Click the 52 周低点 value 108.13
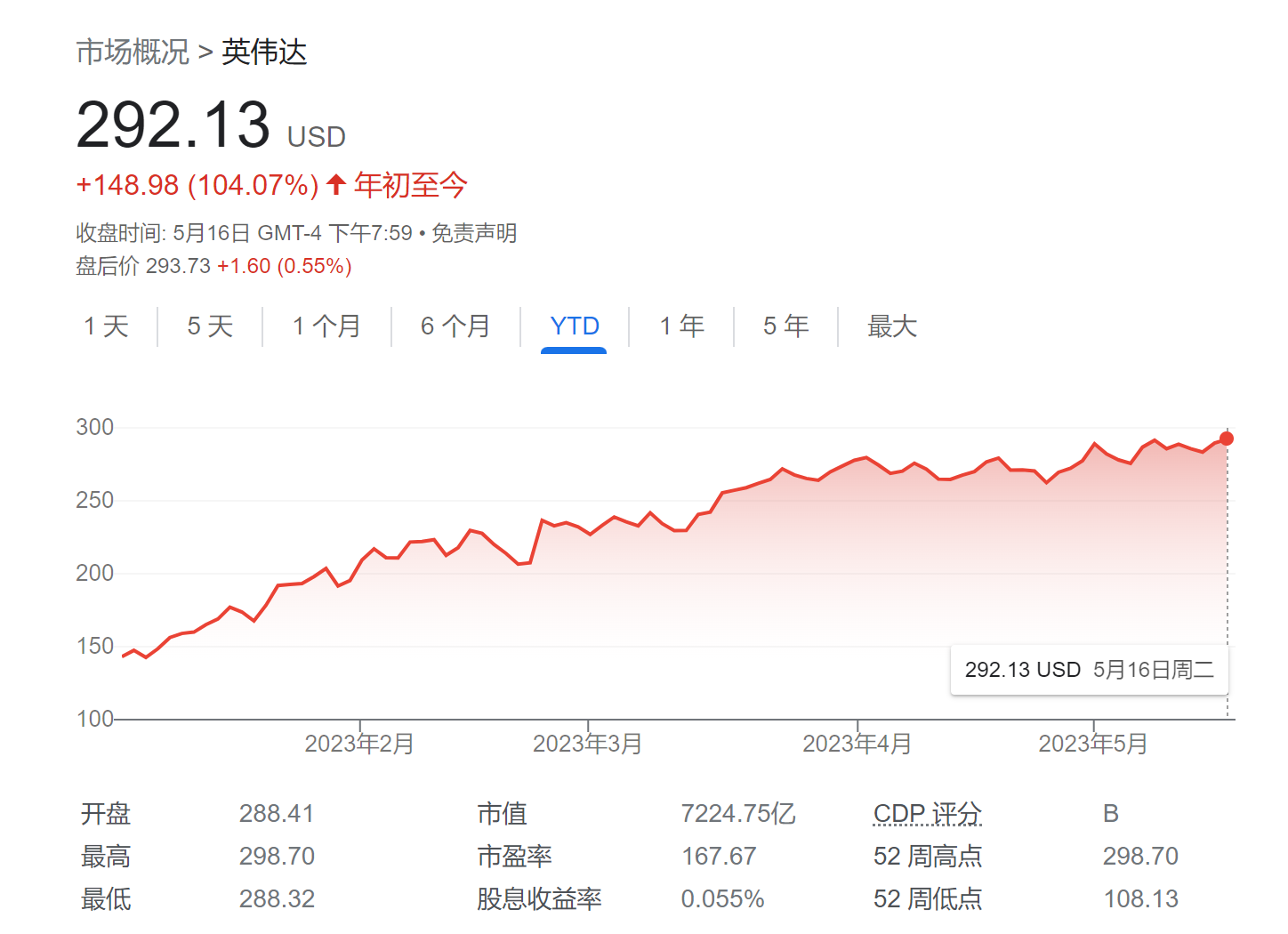 [1141, 899]
